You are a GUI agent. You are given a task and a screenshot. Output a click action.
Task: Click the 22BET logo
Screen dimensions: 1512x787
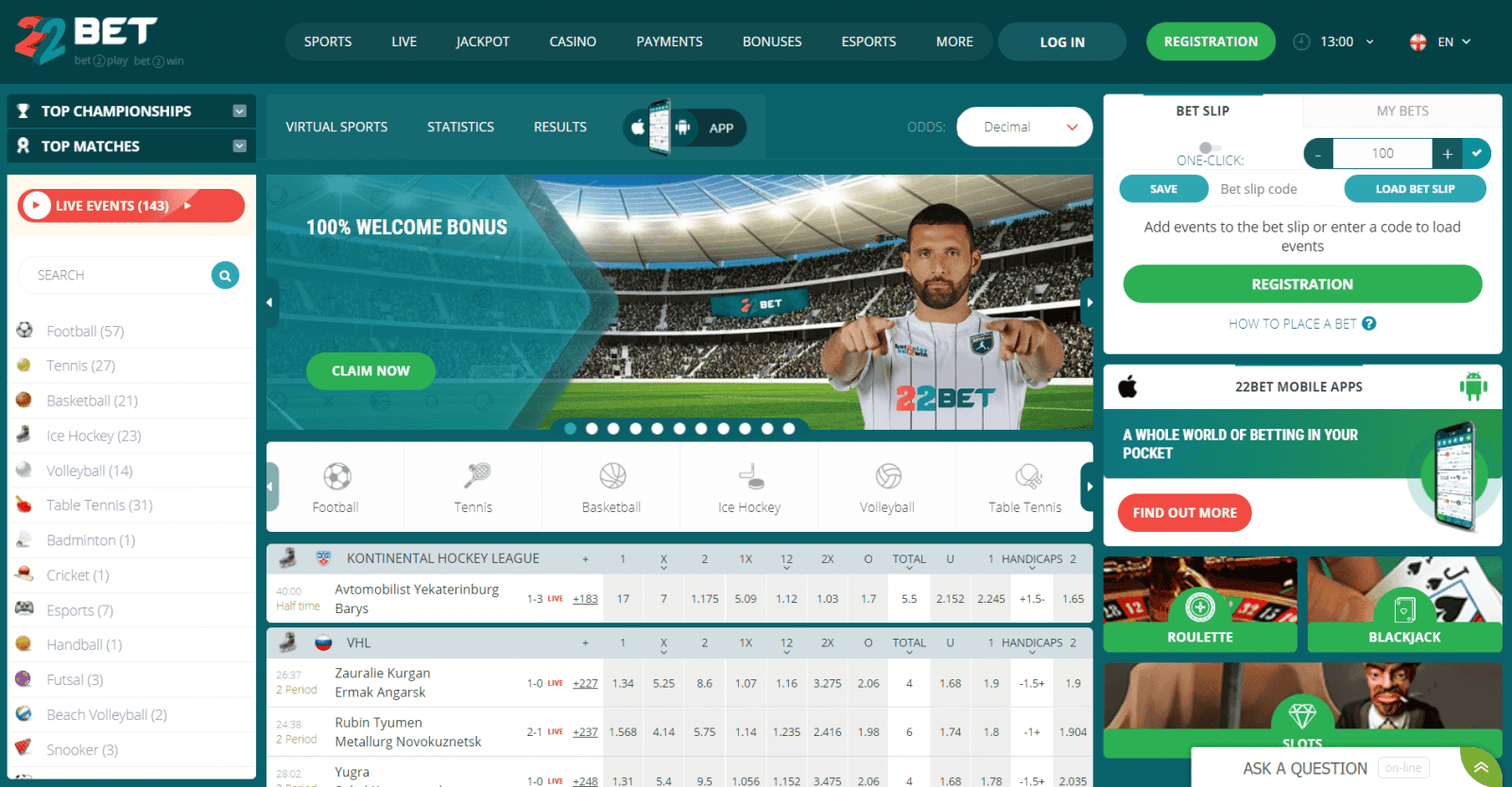(x=99, y=41)
